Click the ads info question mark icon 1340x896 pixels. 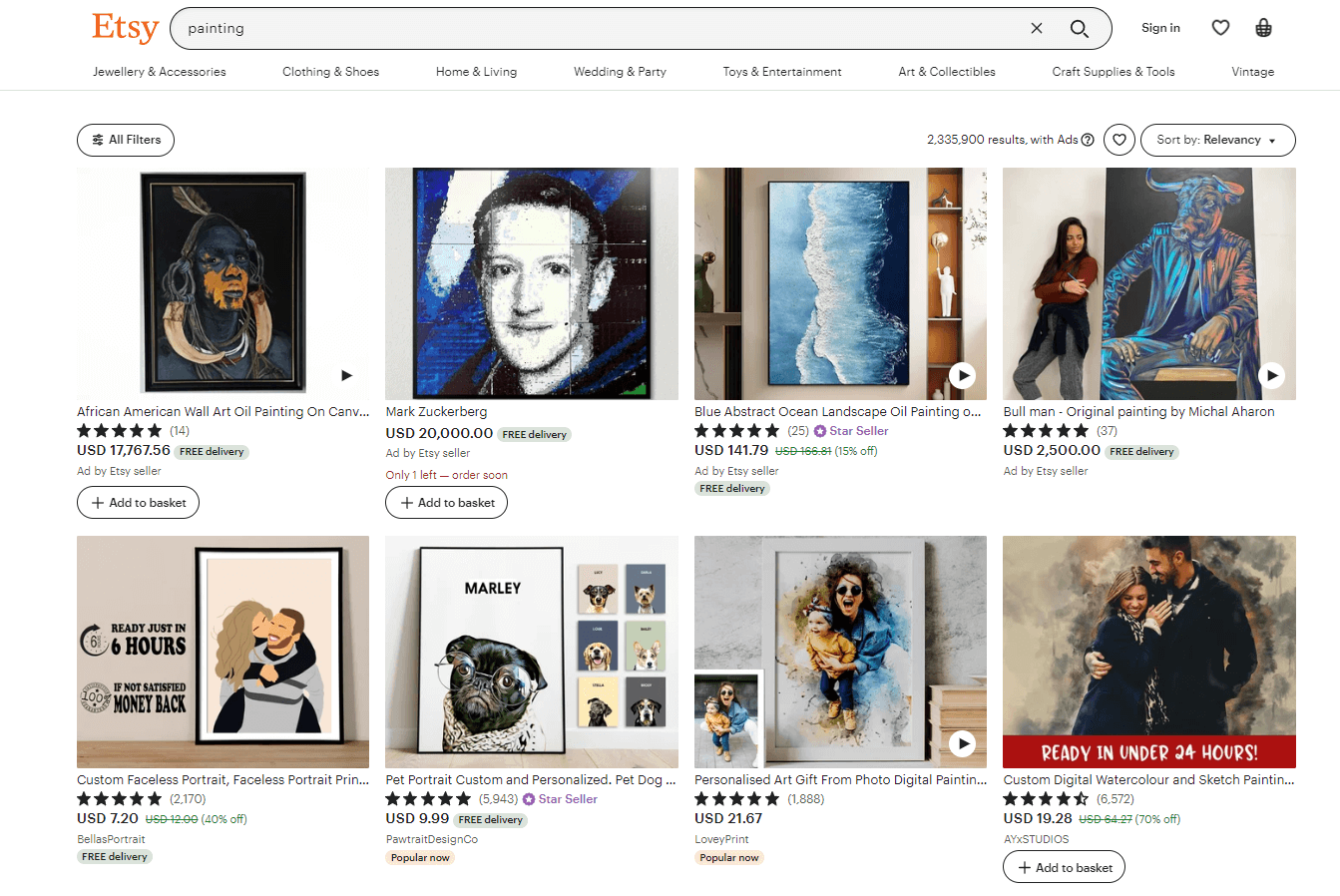(1088, 140)
